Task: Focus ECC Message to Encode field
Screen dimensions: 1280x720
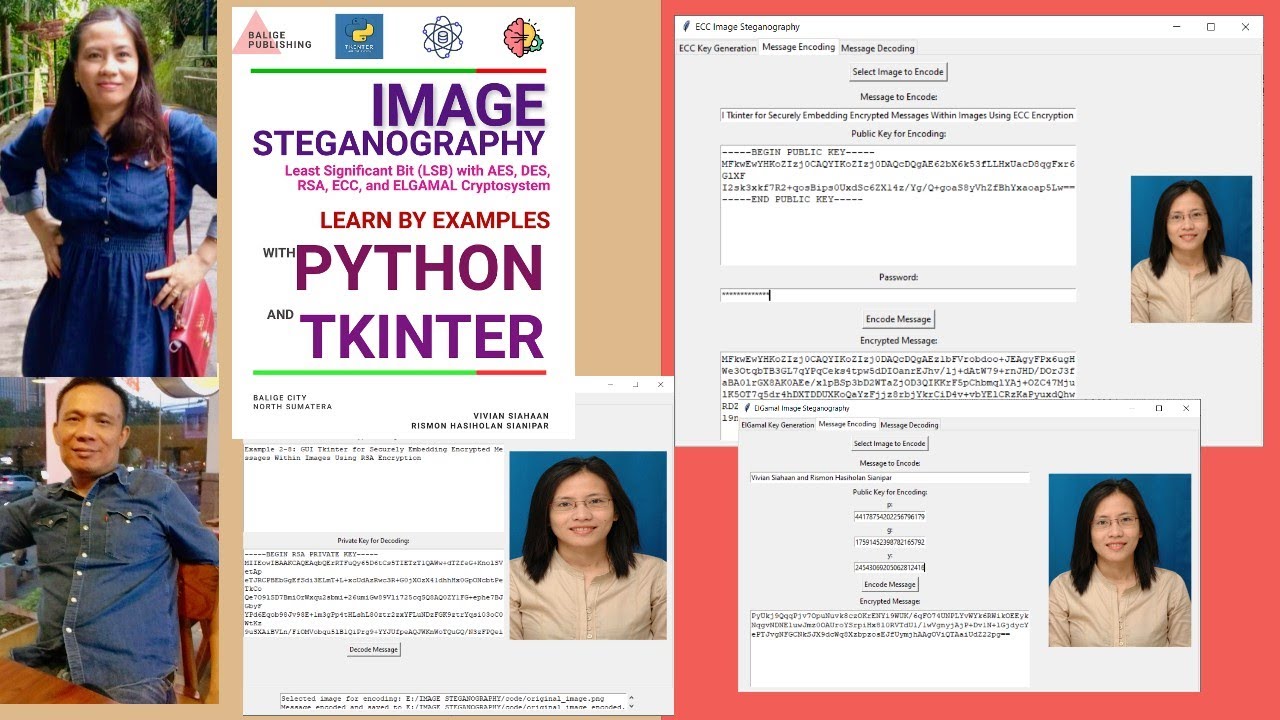Action: coord(897,115)
